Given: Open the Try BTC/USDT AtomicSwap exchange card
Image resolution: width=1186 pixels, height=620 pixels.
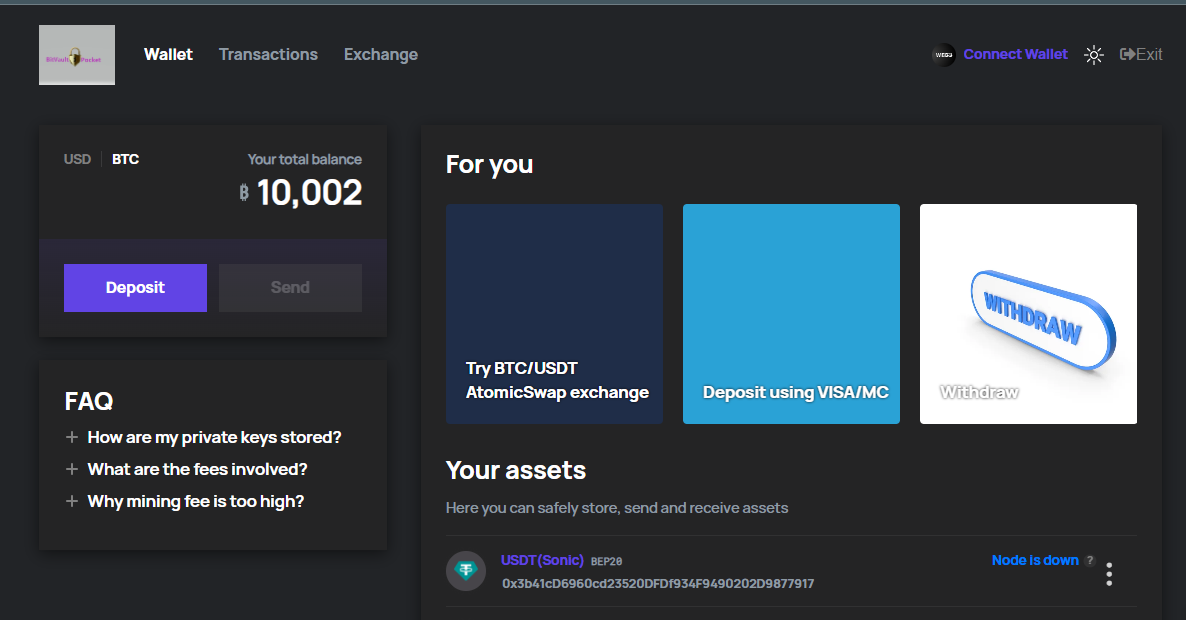Looking at the screenshot, I should point(554,313).
